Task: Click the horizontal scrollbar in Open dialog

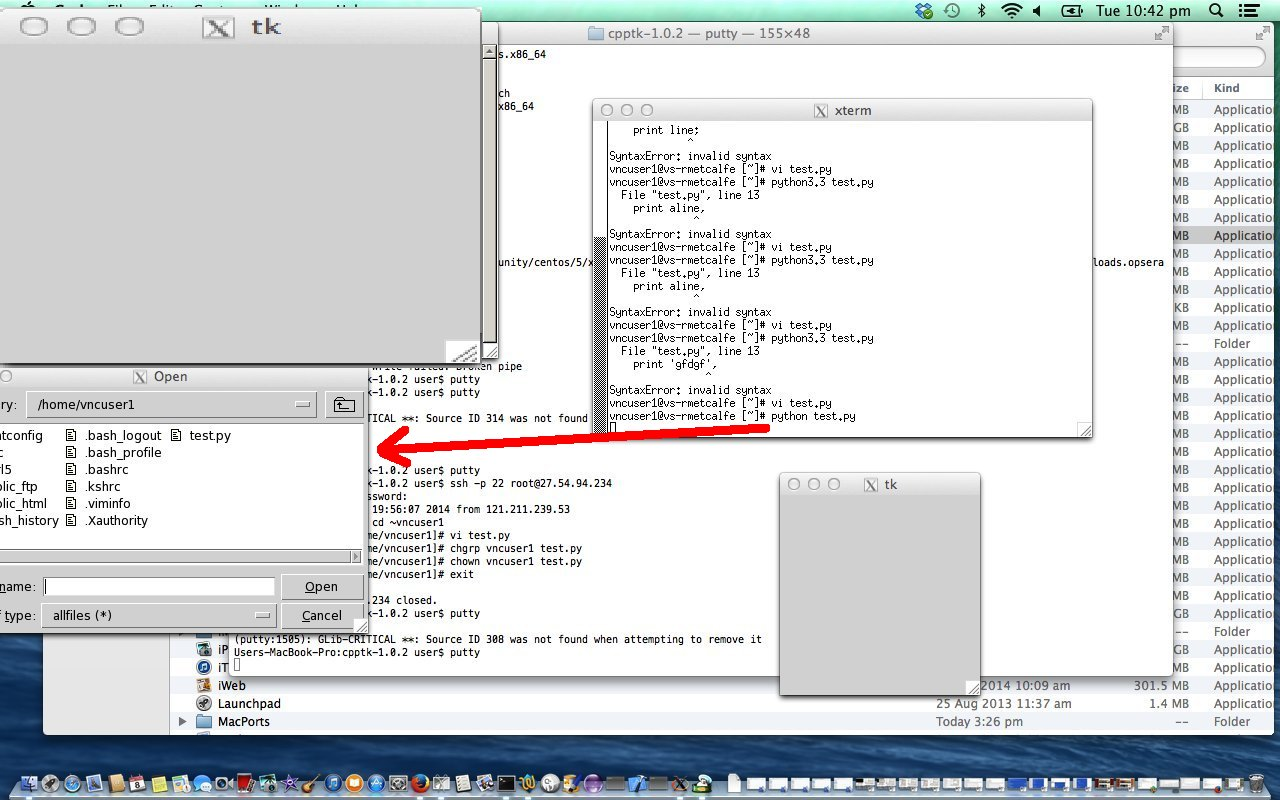Action: coord(175,557)
